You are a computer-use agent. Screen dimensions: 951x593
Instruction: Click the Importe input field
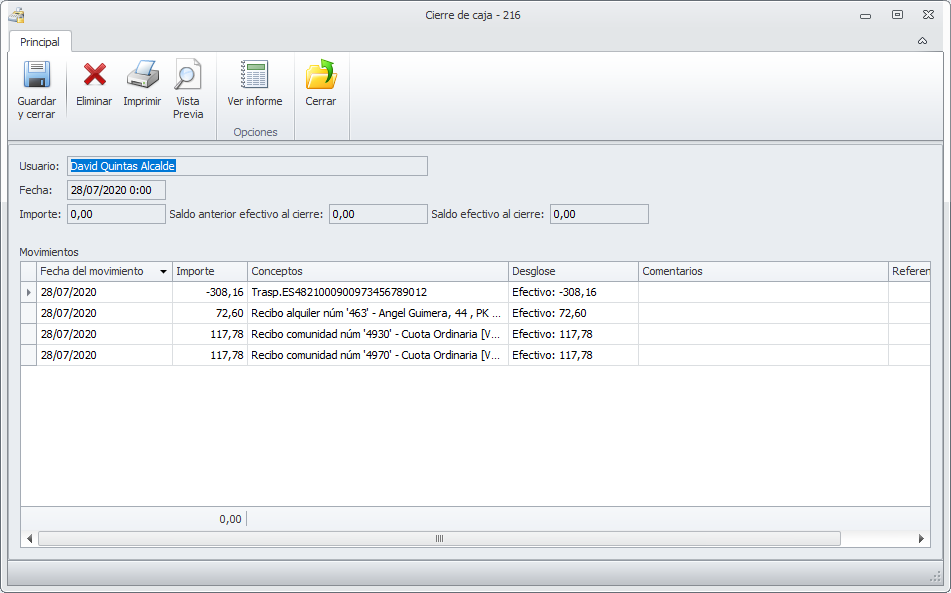tap(116, 214)
